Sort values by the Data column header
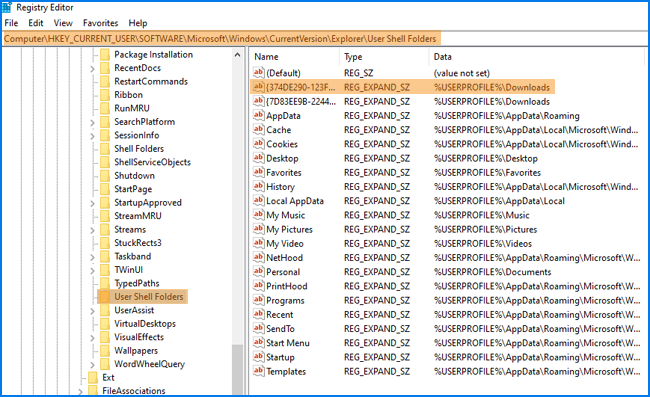Viewport: 650px width, 397px height. pyautogui.click(x=537, y=57)
